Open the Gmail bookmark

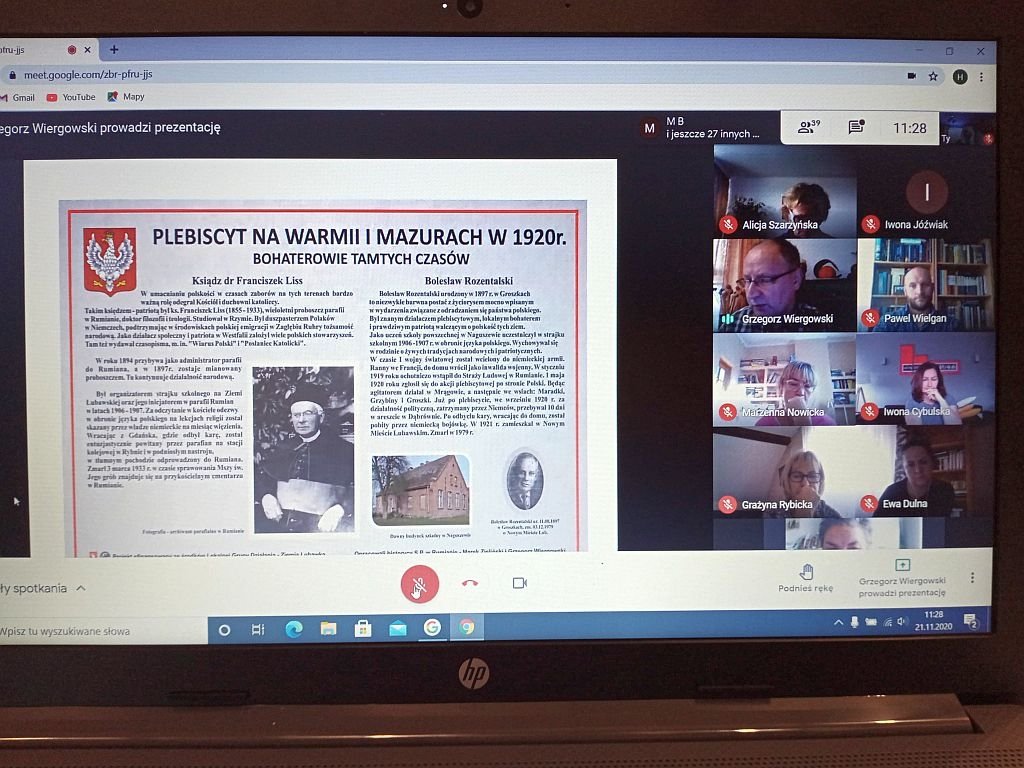pyautogui.click(x=18, y=97)
